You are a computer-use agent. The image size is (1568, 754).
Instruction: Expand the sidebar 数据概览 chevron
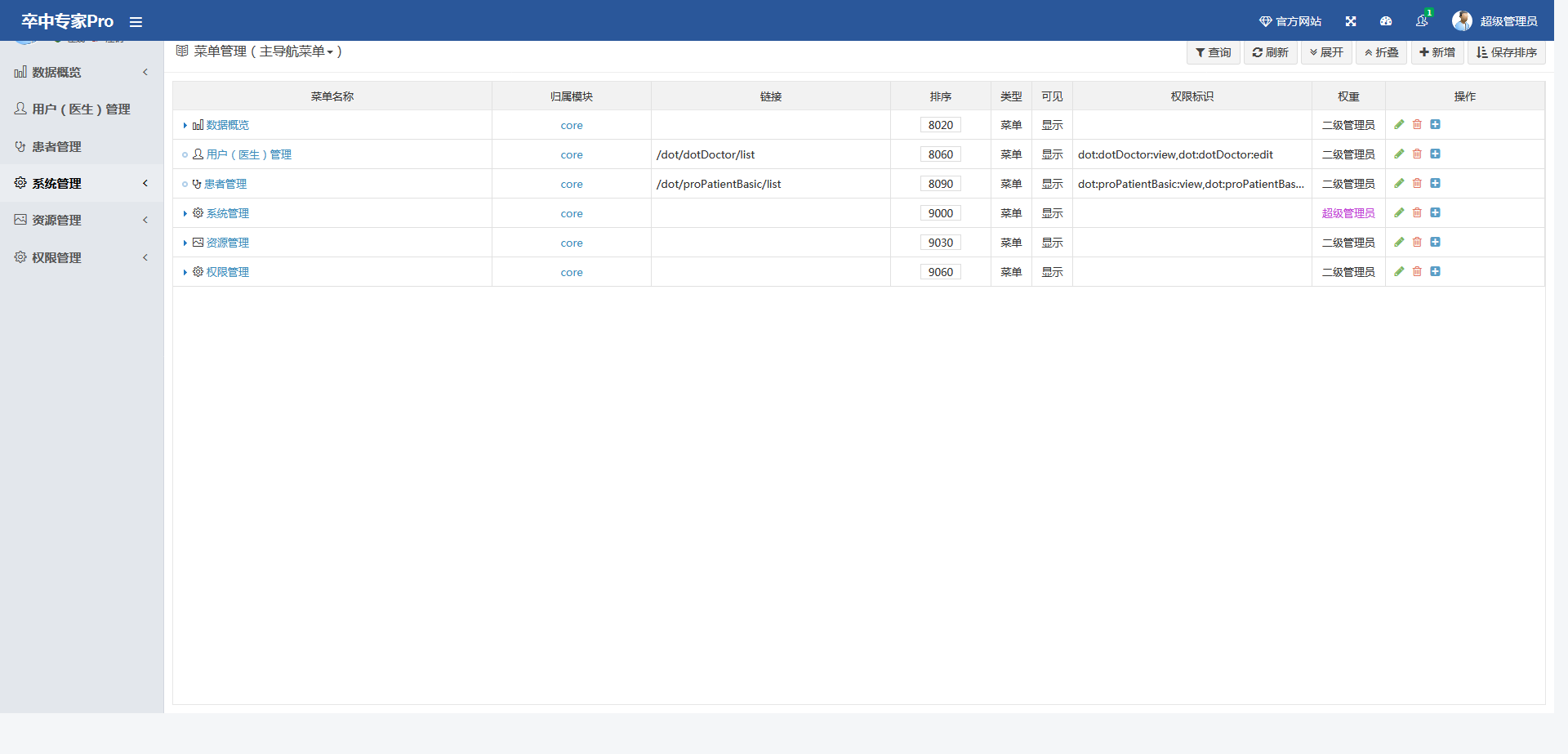coord(145,72)
